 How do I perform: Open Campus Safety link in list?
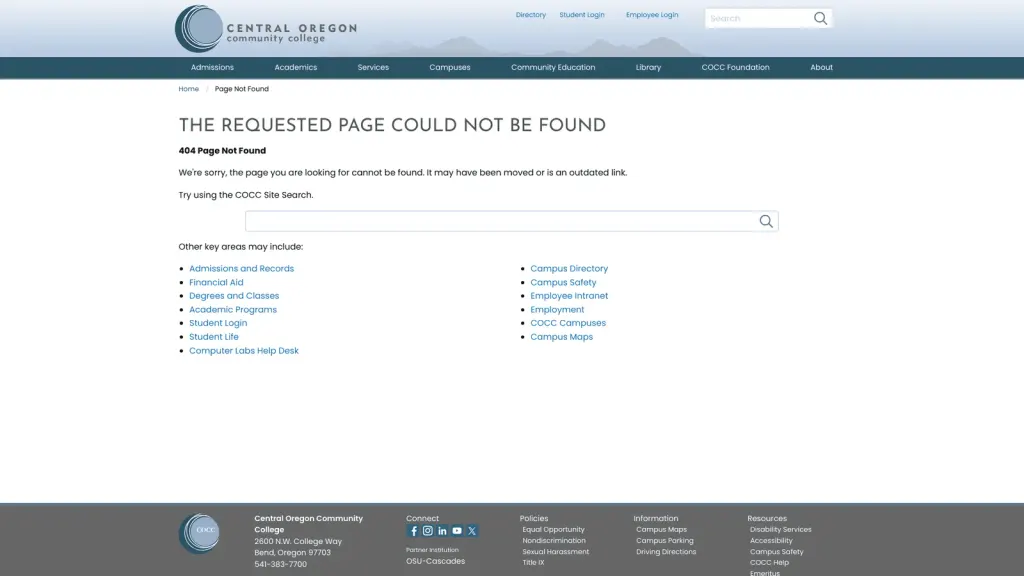coord(563,282)
